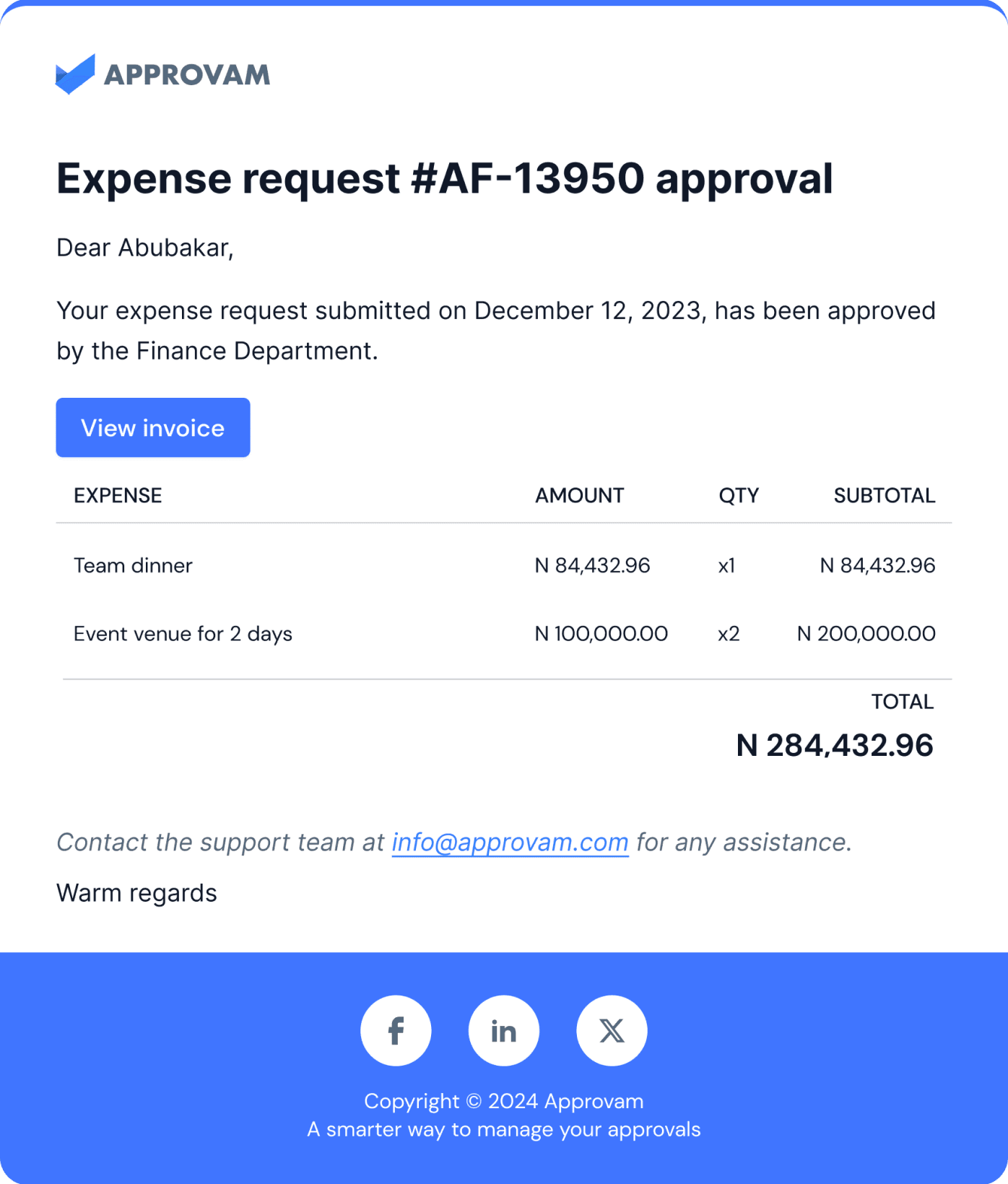Click the Facebook icon in footer

click(396, 1030)
